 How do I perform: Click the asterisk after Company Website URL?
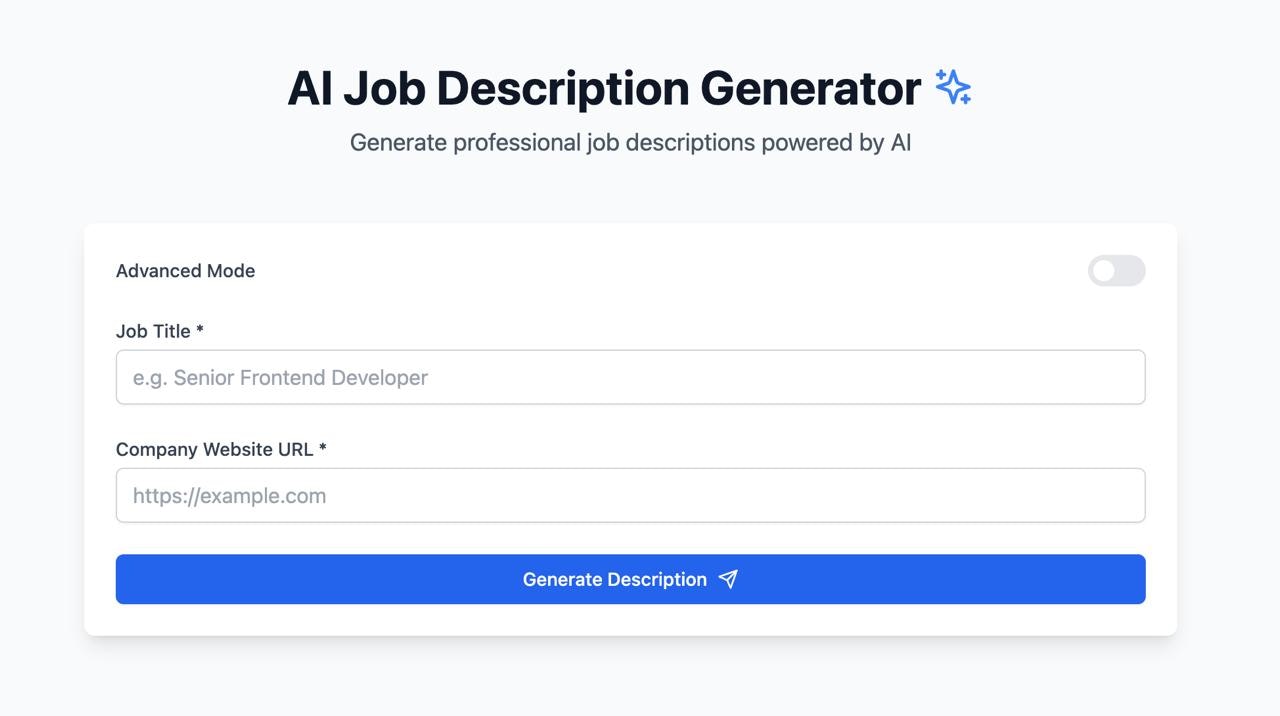pos(323,449)
